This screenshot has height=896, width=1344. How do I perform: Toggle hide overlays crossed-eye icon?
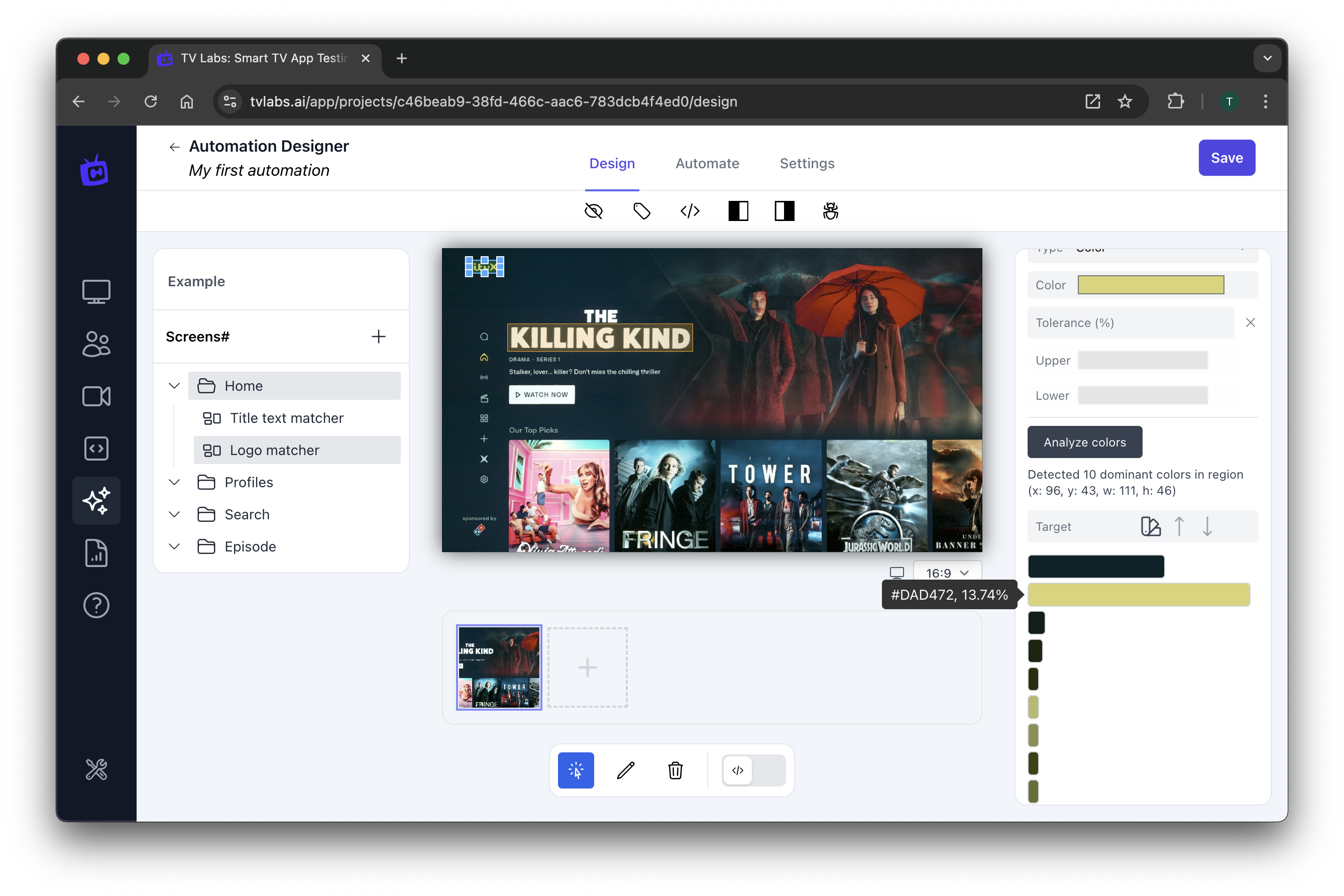click(594, 211)
